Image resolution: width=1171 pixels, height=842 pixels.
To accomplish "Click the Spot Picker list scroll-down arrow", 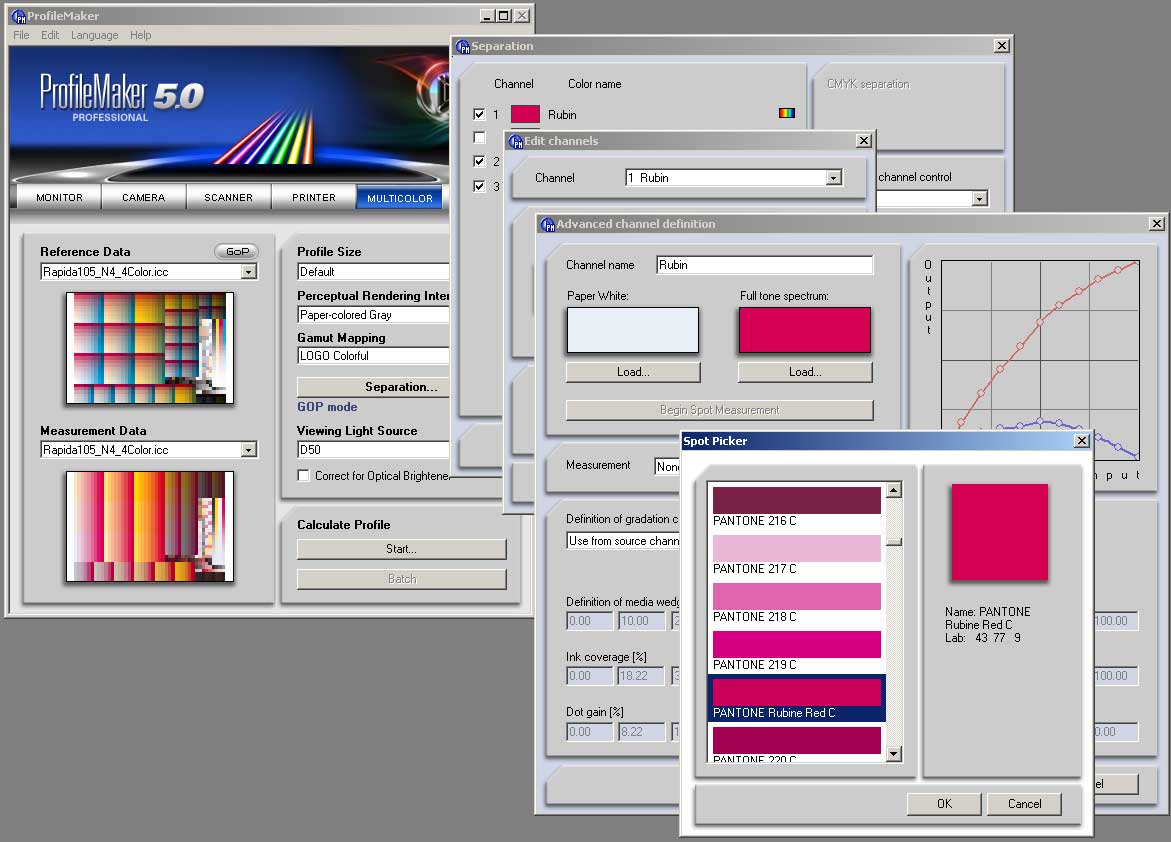I will 894,754.
